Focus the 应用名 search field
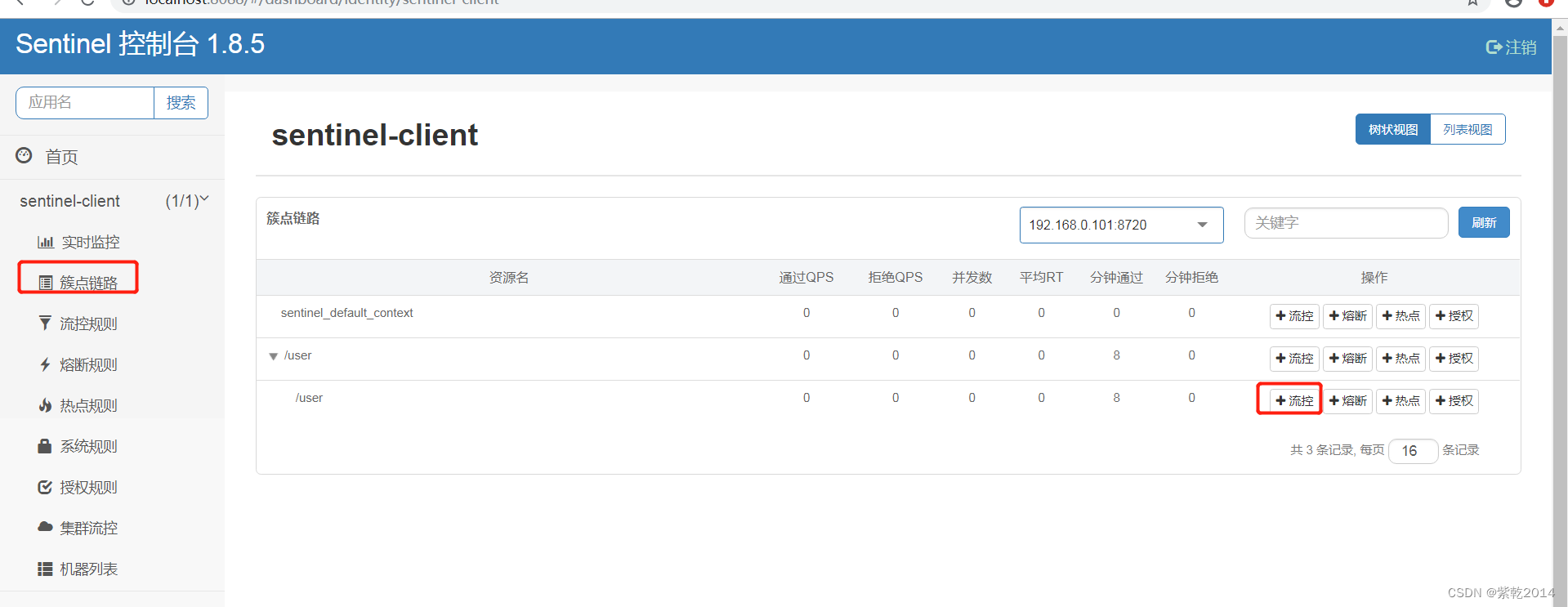The image size is (1568, 607). [85, 103]
